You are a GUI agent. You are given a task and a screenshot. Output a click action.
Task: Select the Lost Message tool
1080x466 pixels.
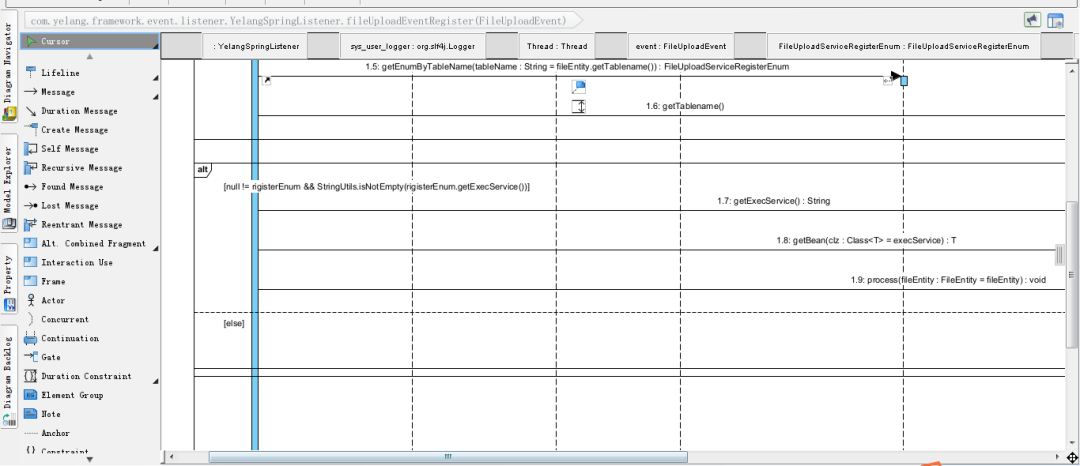(70, 206)
